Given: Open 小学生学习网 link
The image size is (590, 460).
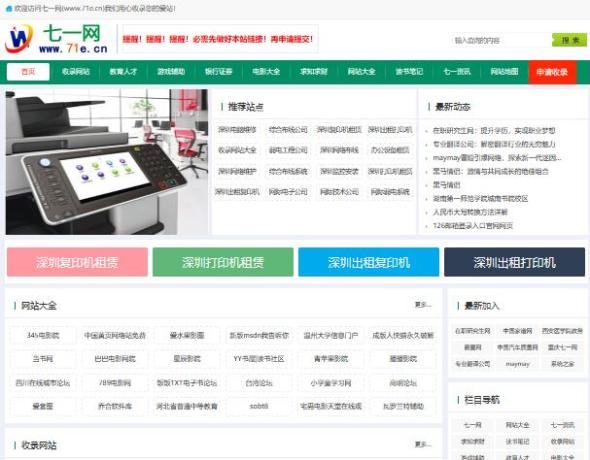Looking at the screenshot, I should click(331, 383).
